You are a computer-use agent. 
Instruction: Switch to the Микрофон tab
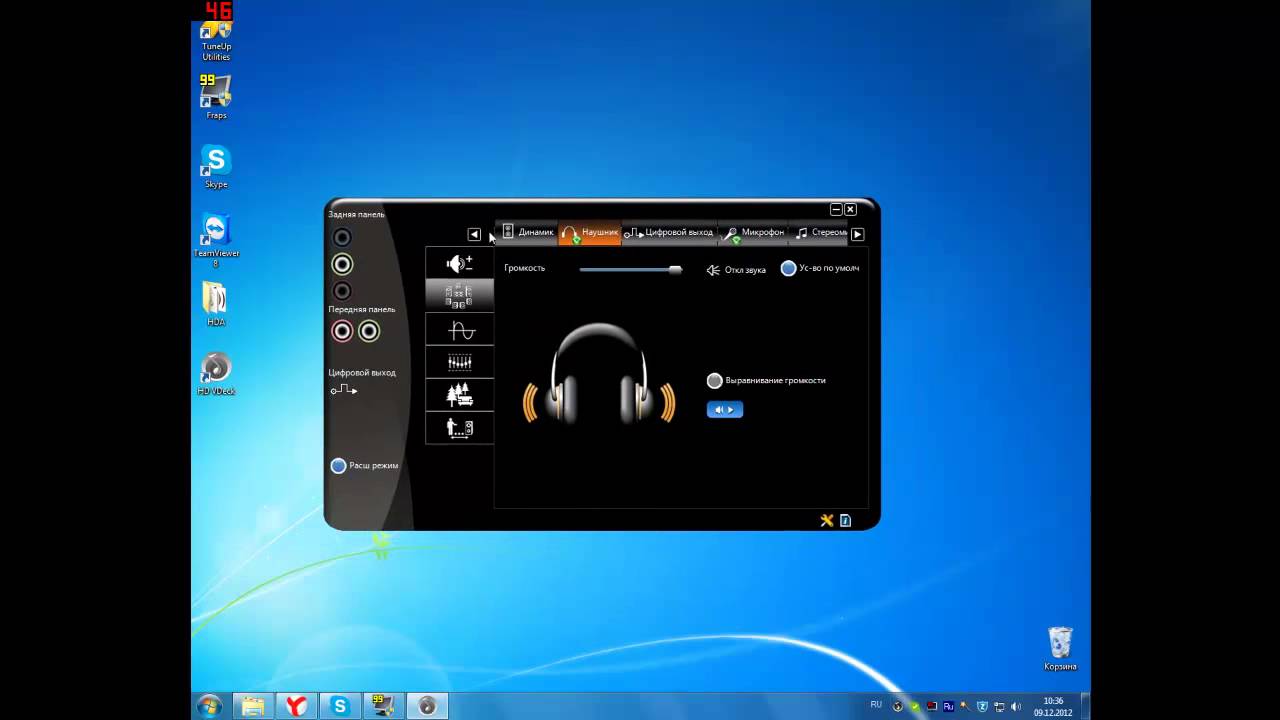(755, 232)
